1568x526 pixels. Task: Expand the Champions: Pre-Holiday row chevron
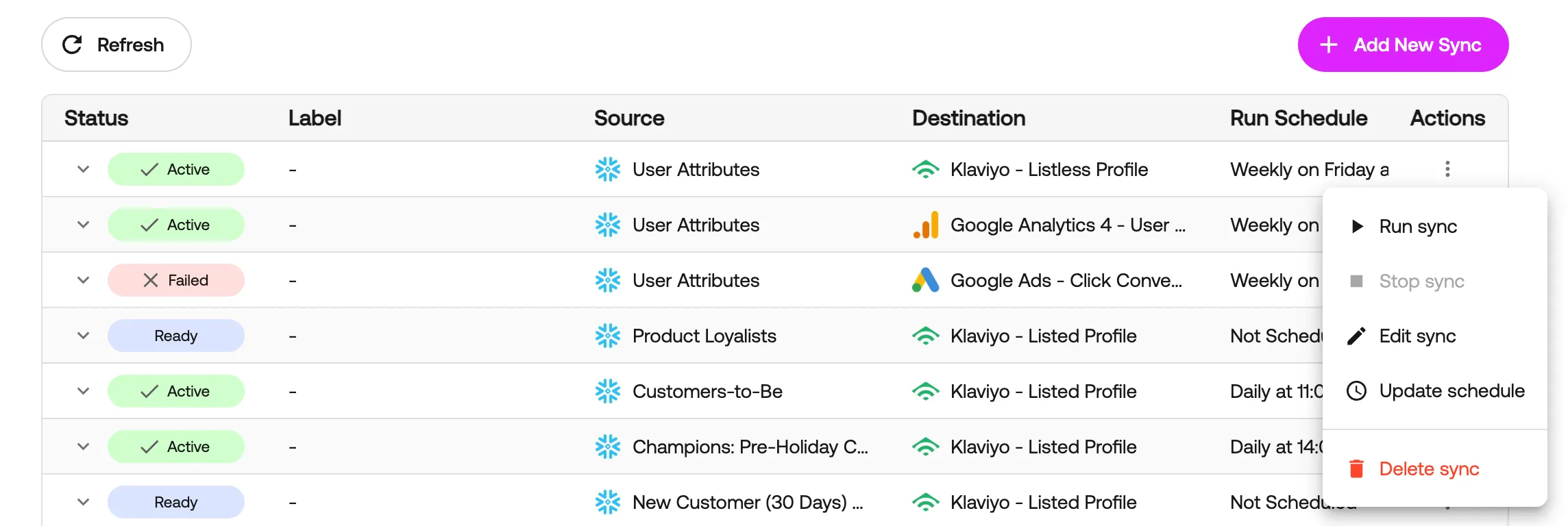(x=84, y=447)
